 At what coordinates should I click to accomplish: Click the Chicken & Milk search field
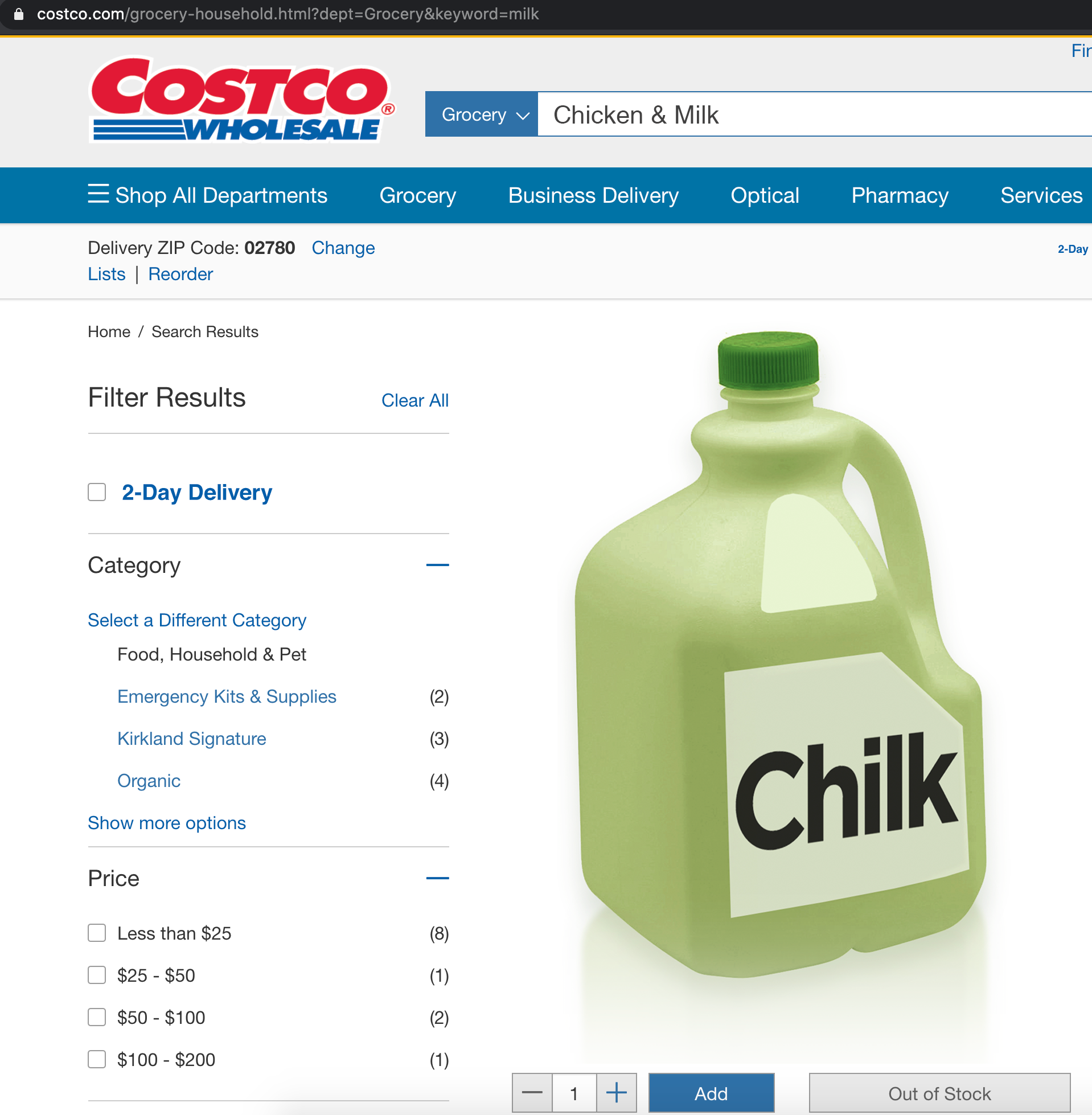click(814, 114)
